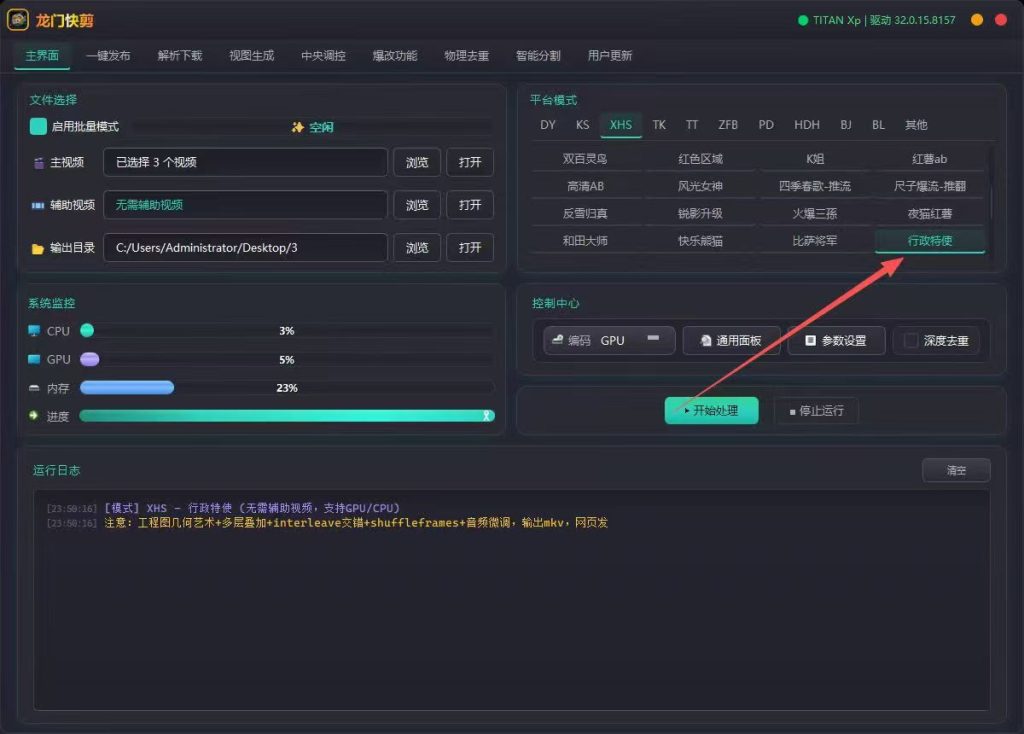The image size is (1024, 734).
Task: Open the 用户更新 tab
Action: pyautogui.click(x=610, y=56)
